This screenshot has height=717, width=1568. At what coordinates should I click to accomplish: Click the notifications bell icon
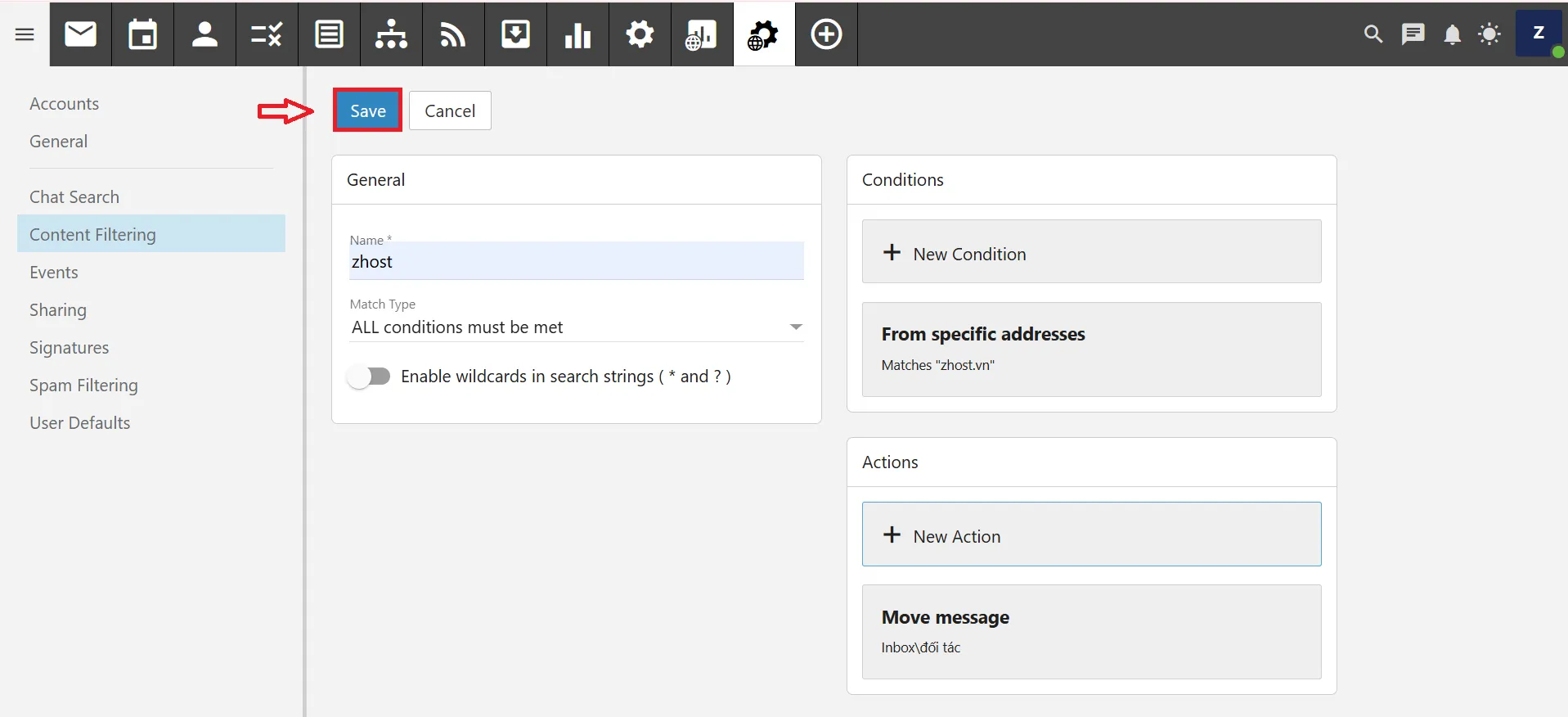tap(1452, 34)
